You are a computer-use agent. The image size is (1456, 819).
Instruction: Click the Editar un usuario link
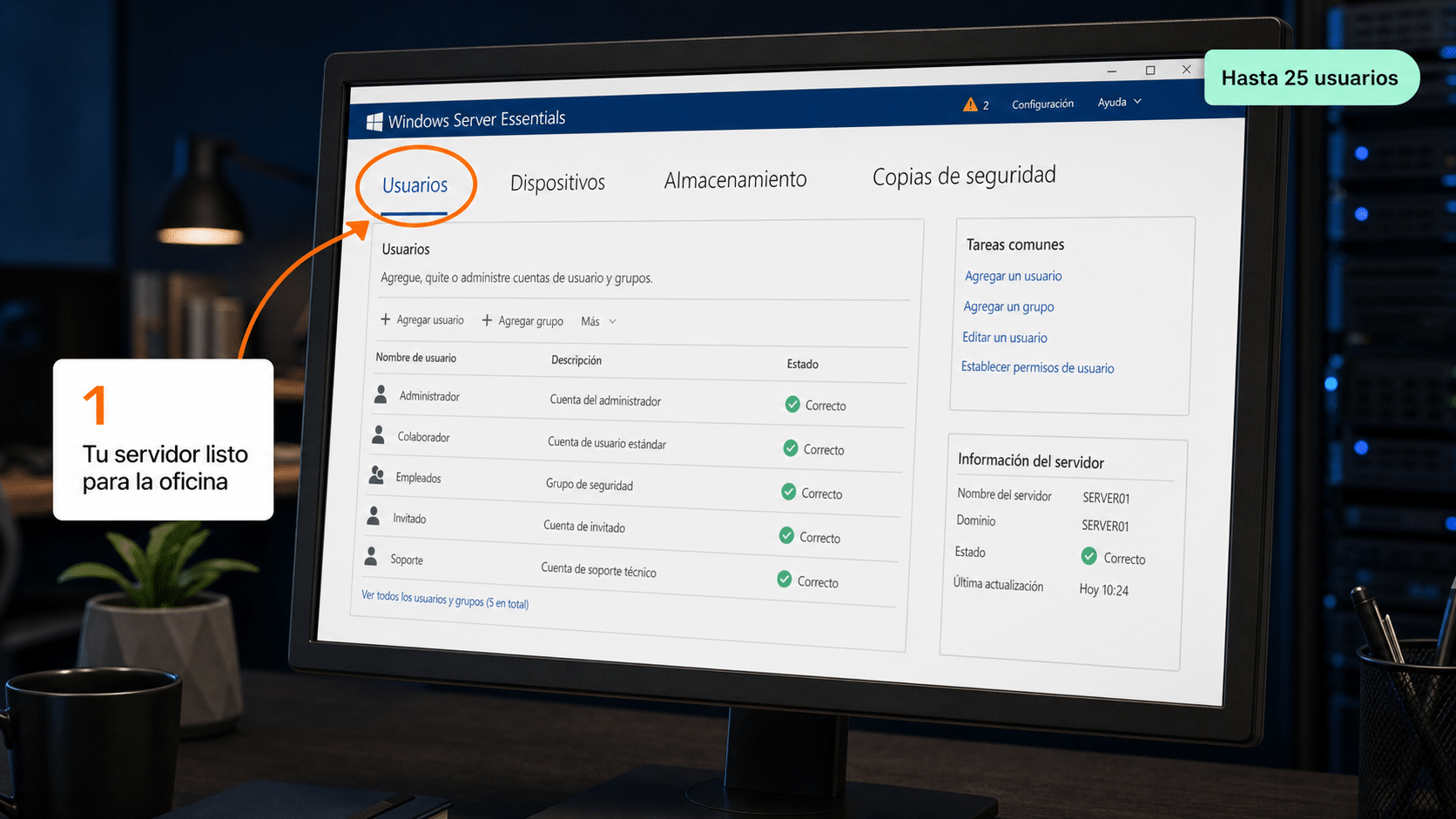point(1005,337)
